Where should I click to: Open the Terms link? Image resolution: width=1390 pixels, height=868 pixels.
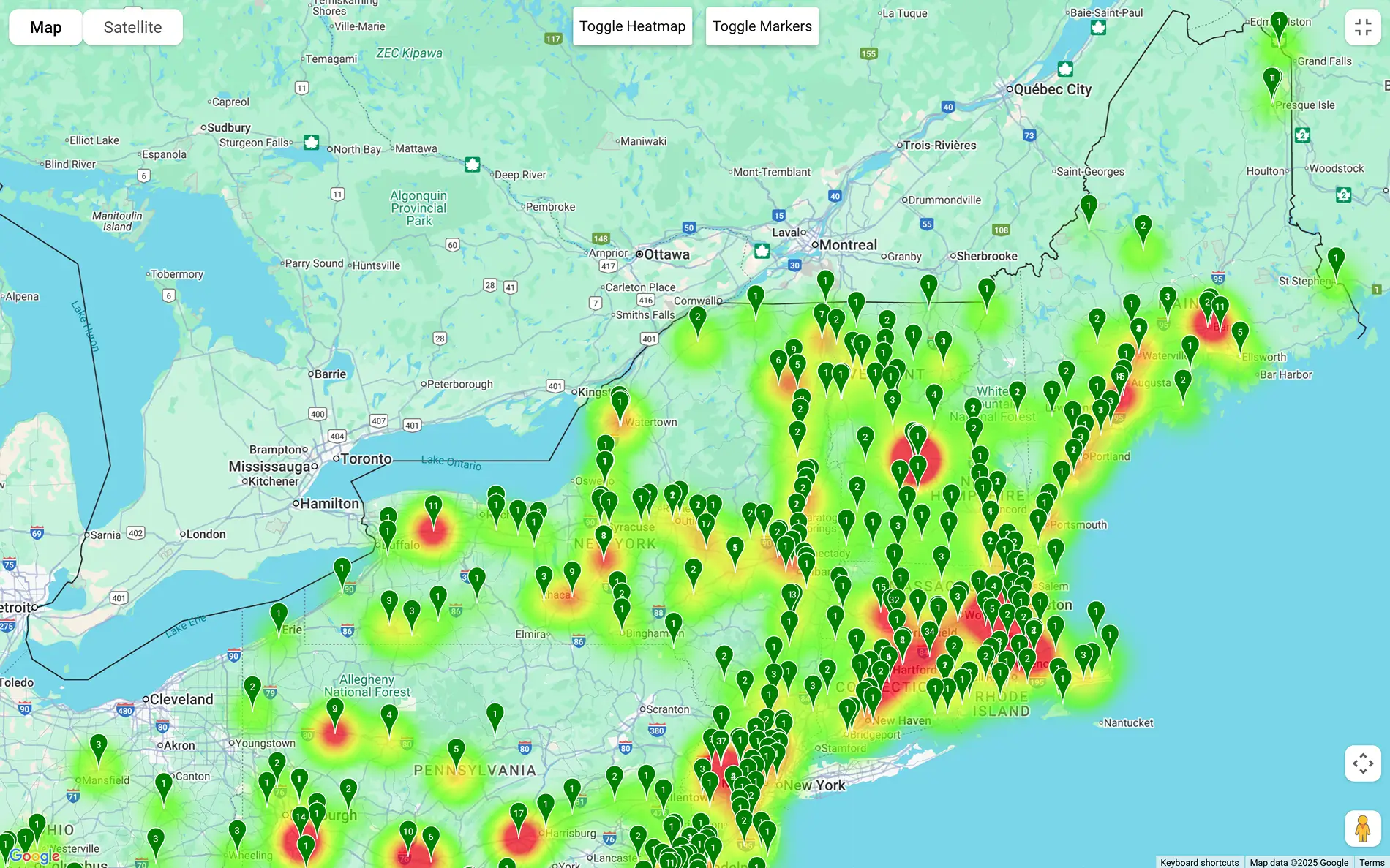point(1372,862)
